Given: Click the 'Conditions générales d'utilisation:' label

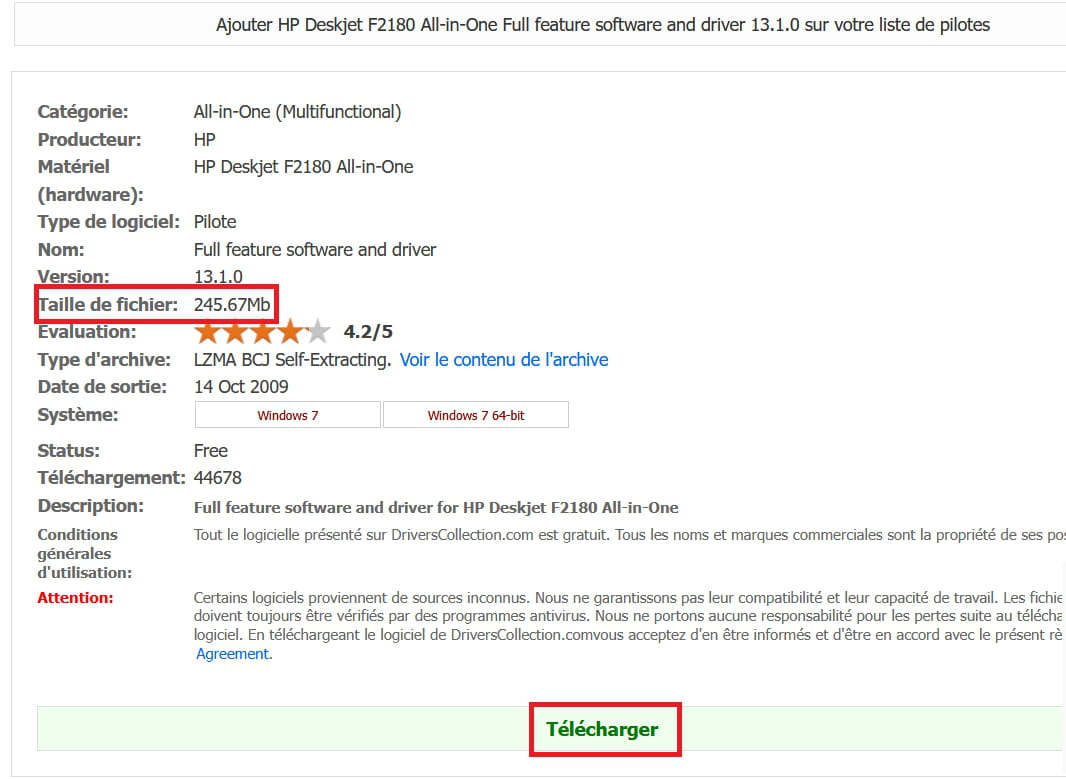Looking at the screenshot, I should pos(85,553).
